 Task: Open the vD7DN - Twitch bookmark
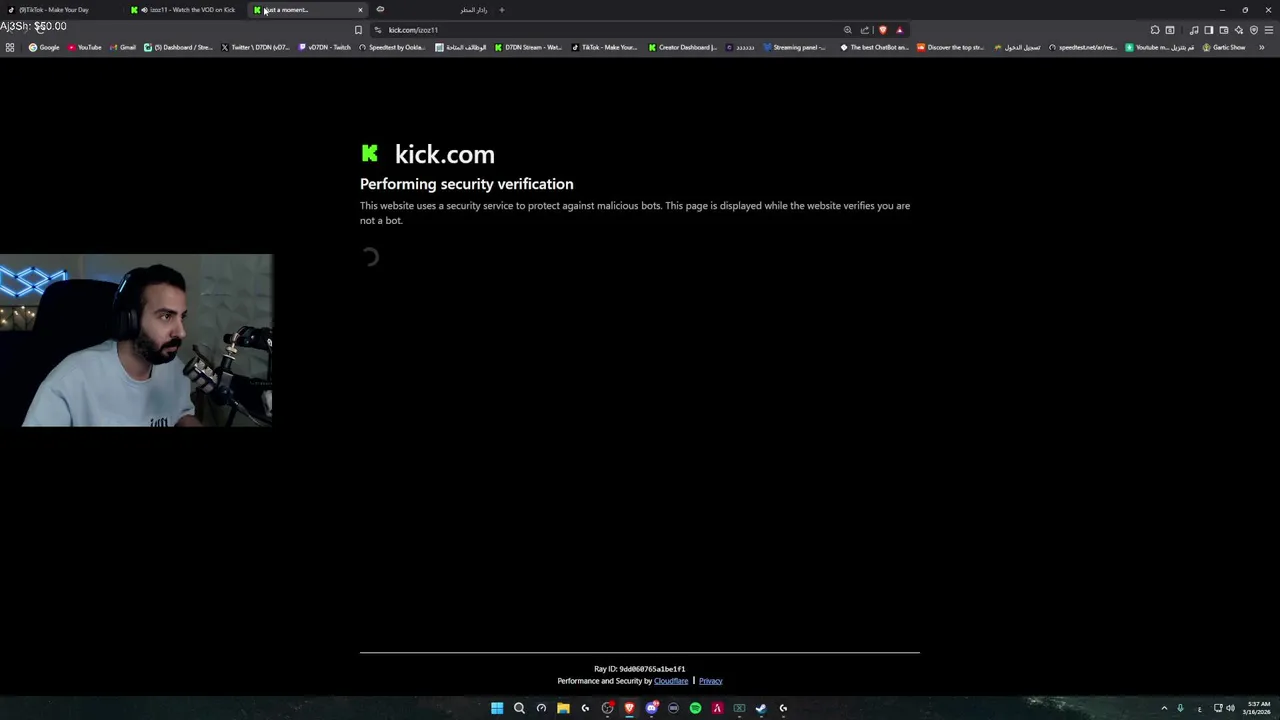[x=325, y=47]
